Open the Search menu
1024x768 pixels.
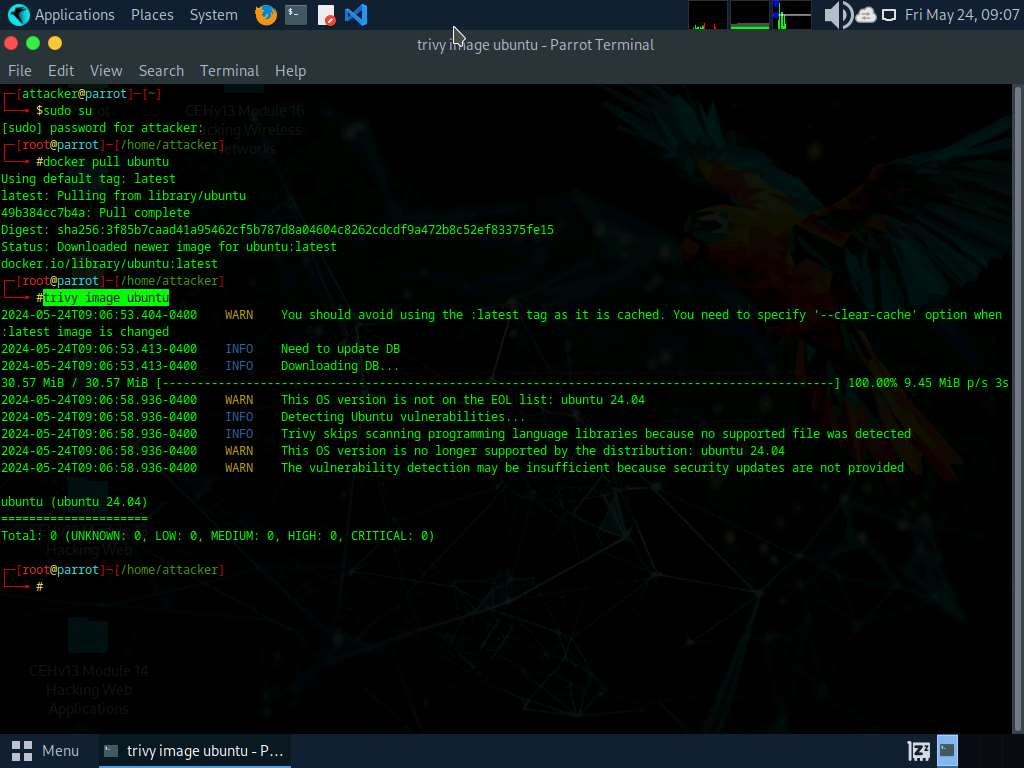tap(161, 71)
